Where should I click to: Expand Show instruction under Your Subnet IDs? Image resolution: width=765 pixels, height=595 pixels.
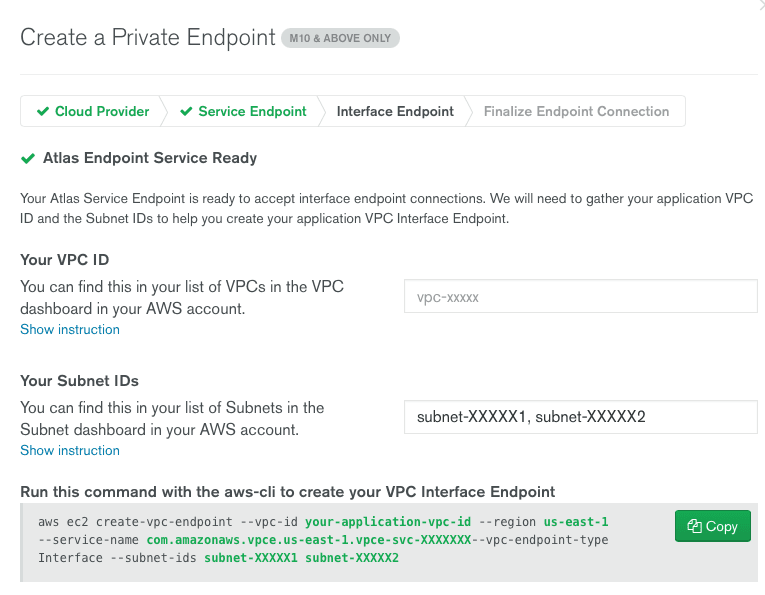coord(70,451)
